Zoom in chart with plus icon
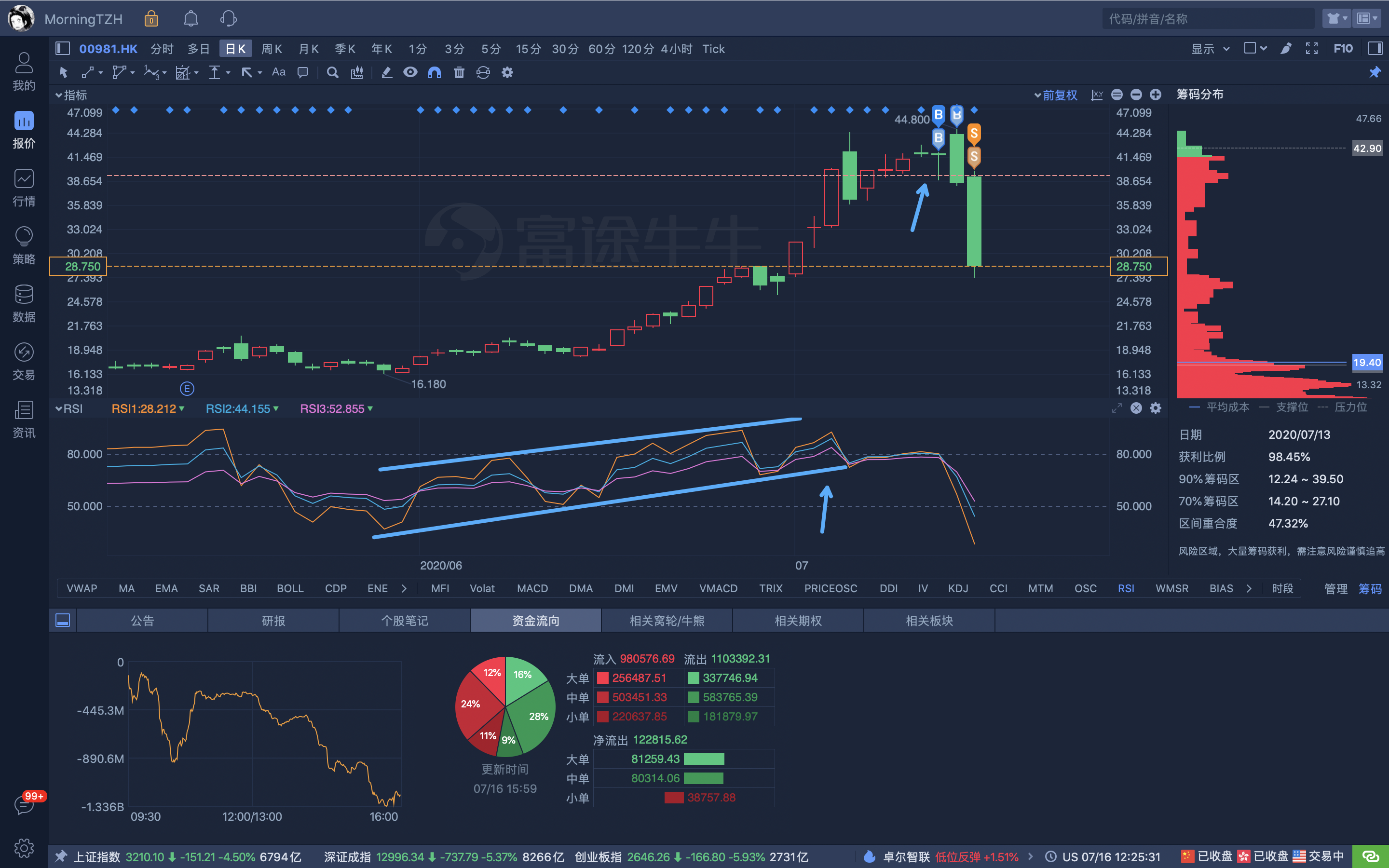This screenshot has height=868, width=1389. click(1156, 95)
